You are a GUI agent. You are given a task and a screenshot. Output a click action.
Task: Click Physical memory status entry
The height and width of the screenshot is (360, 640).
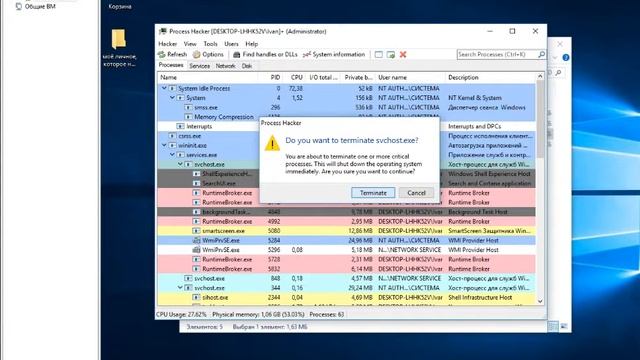pyautogui.click(x=258, y=315)
